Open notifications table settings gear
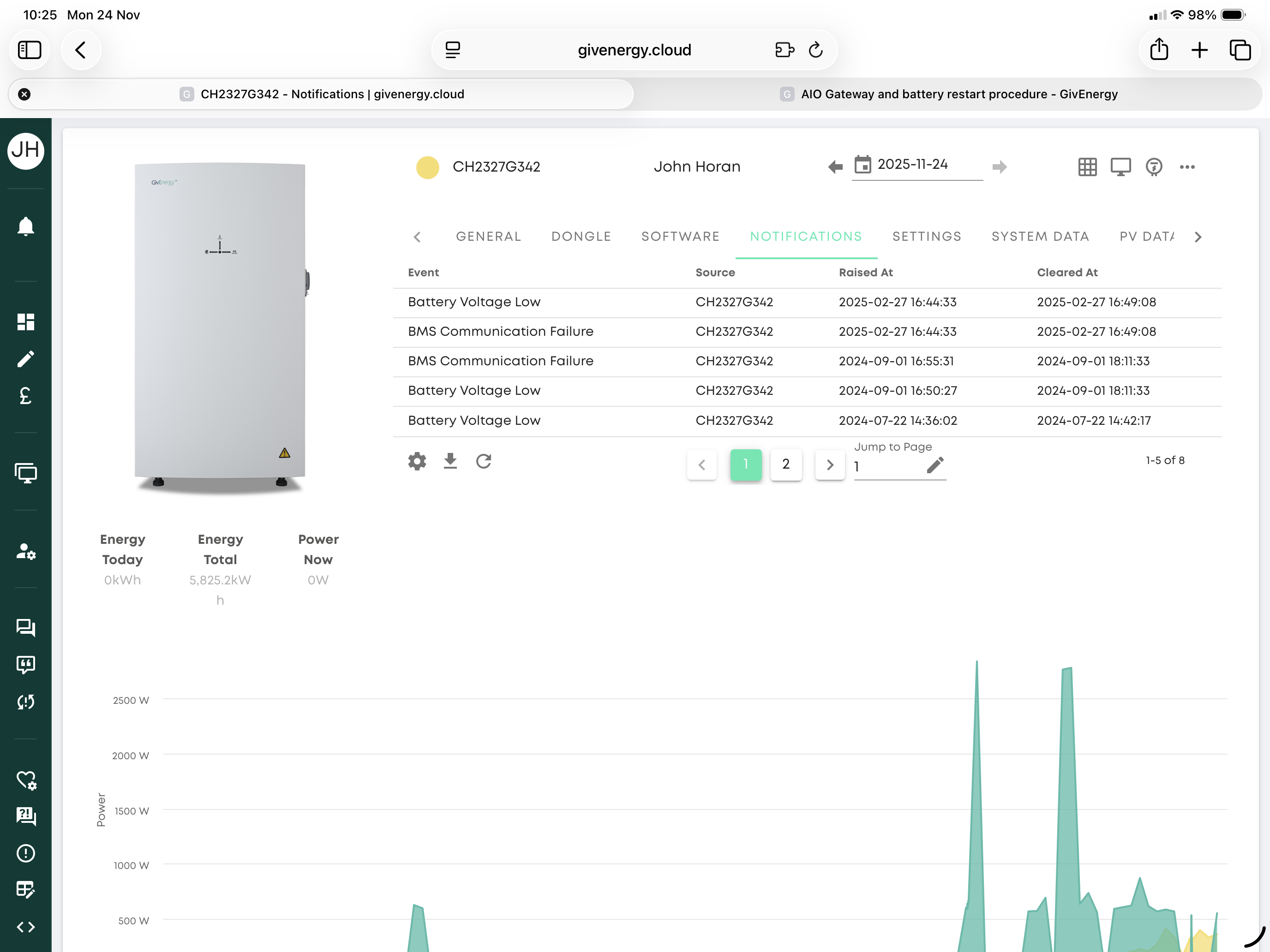 tap(417, 461)
